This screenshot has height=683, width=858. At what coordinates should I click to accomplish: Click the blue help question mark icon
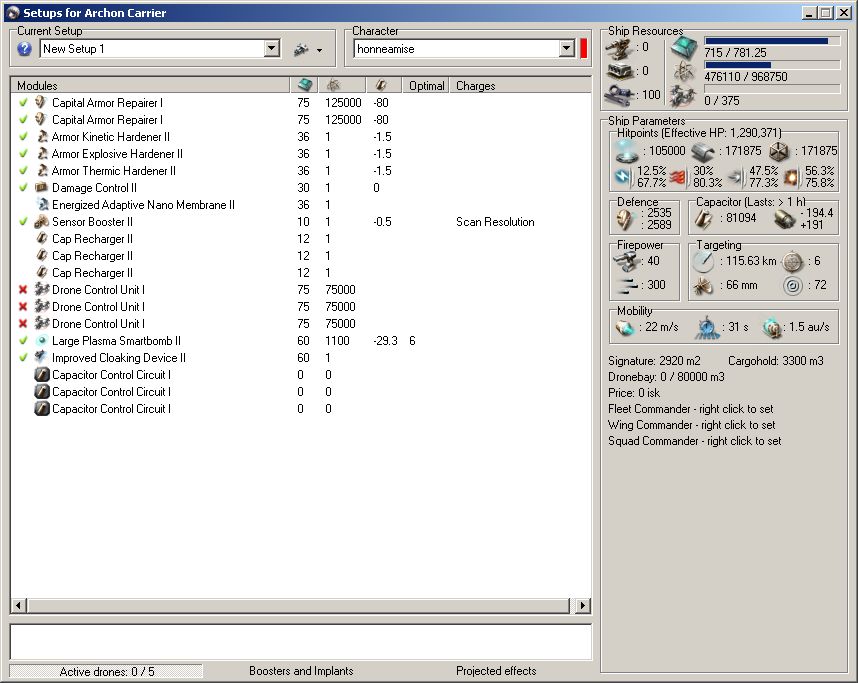[x=25, y=49]
